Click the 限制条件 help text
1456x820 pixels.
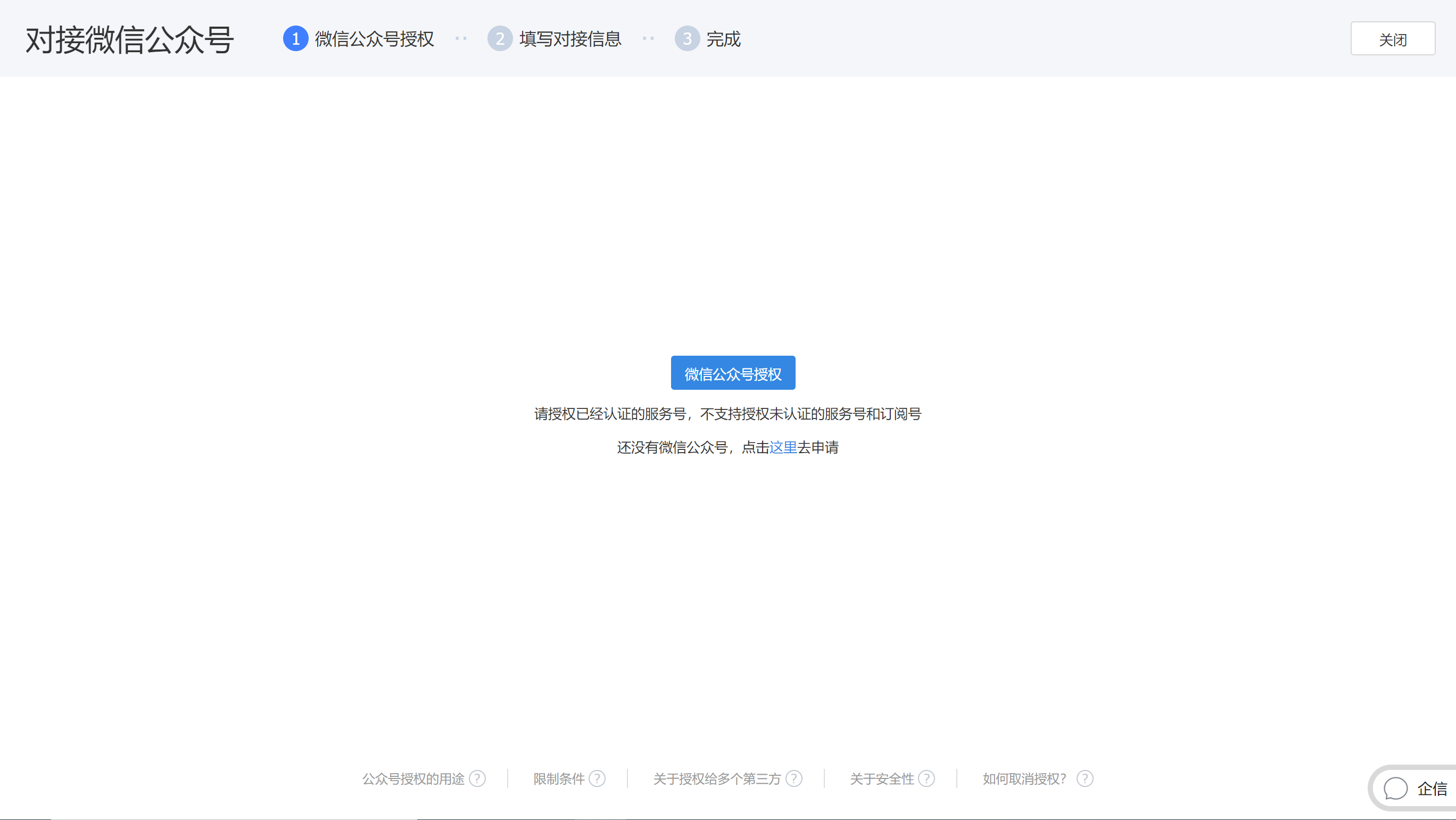pos(558,778)
